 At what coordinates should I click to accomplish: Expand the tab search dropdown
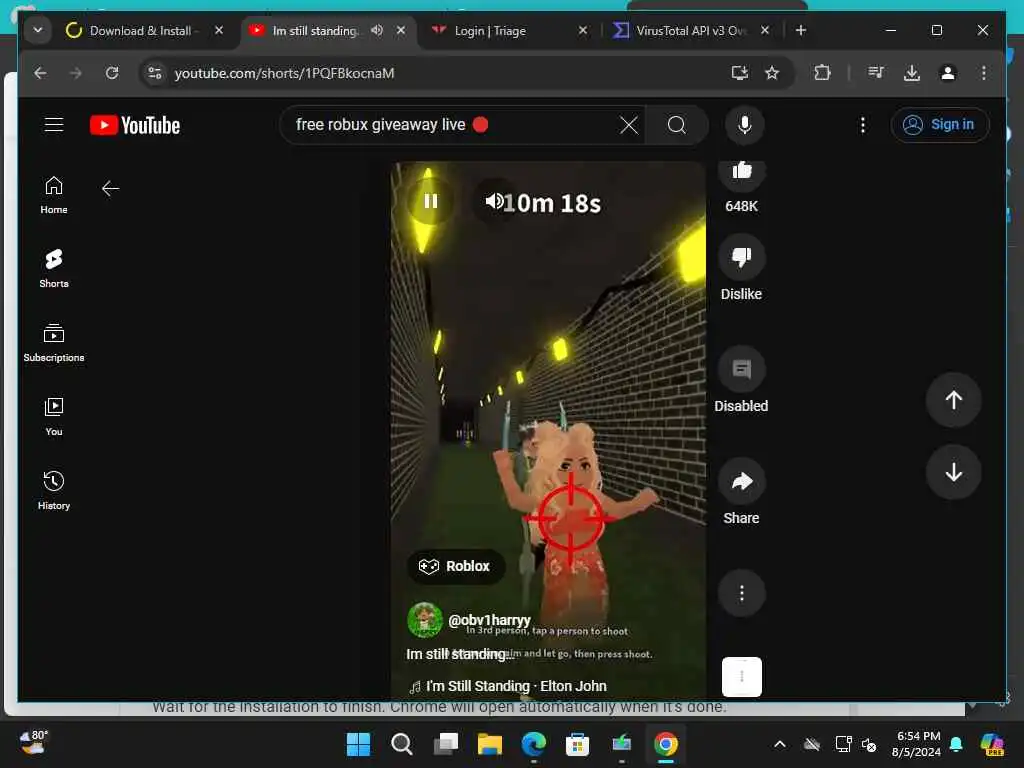click(x=38, y=31)
